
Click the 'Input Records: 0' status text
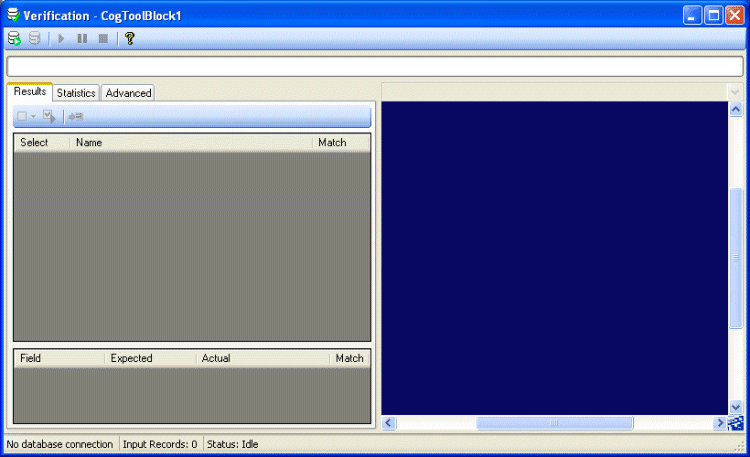pos(160,445)
